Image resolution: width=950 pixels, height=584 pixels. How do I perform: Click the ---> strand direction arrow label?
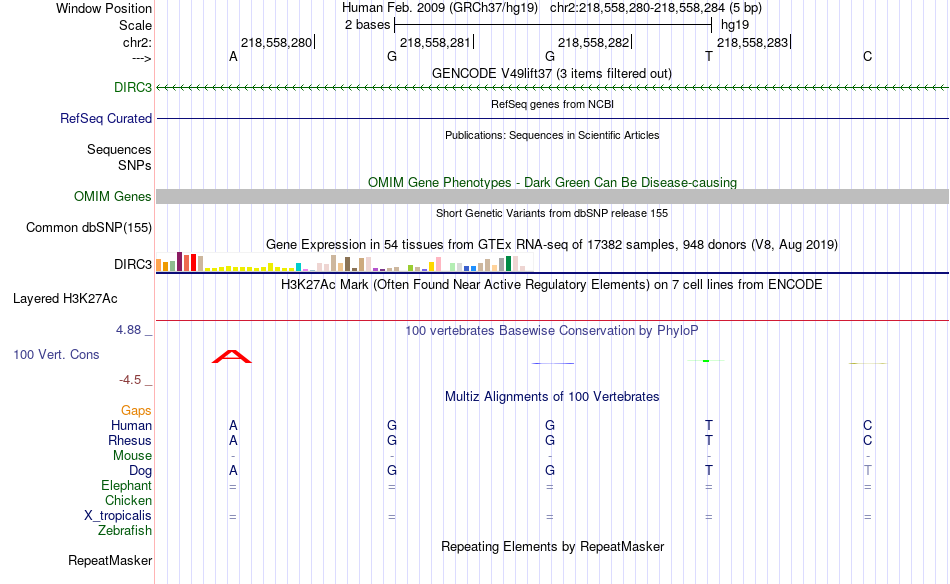(142, 58)
